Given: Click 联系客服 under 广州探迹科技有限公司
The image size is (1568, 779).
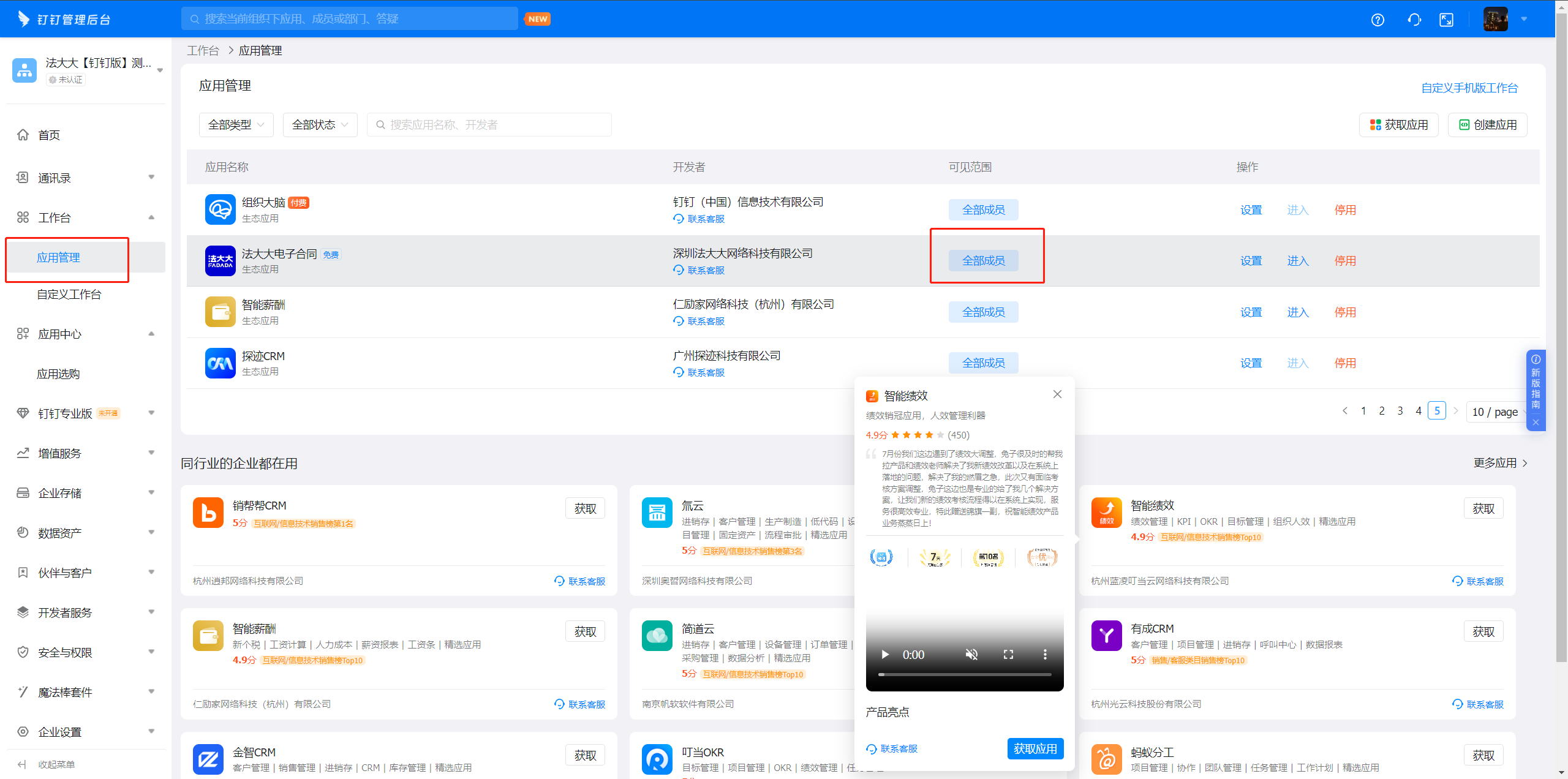Looking at the screenshot, I should (699, 372).
